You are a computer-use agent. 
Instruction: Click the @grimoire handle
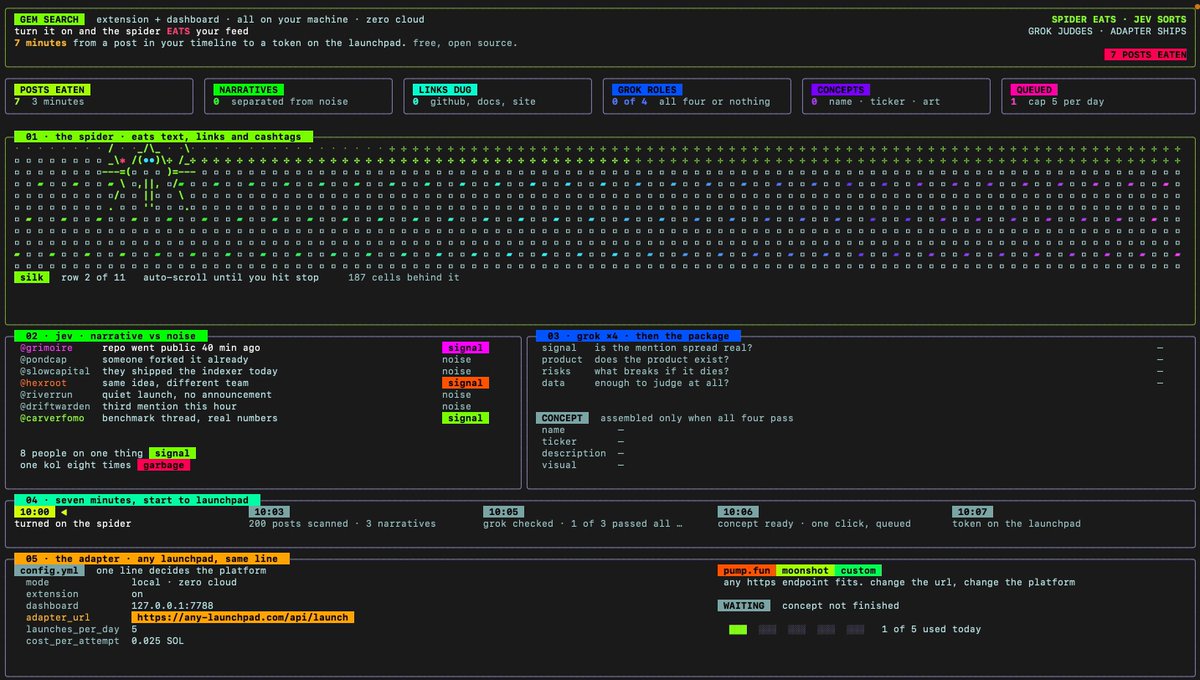[x=46, y=348]
